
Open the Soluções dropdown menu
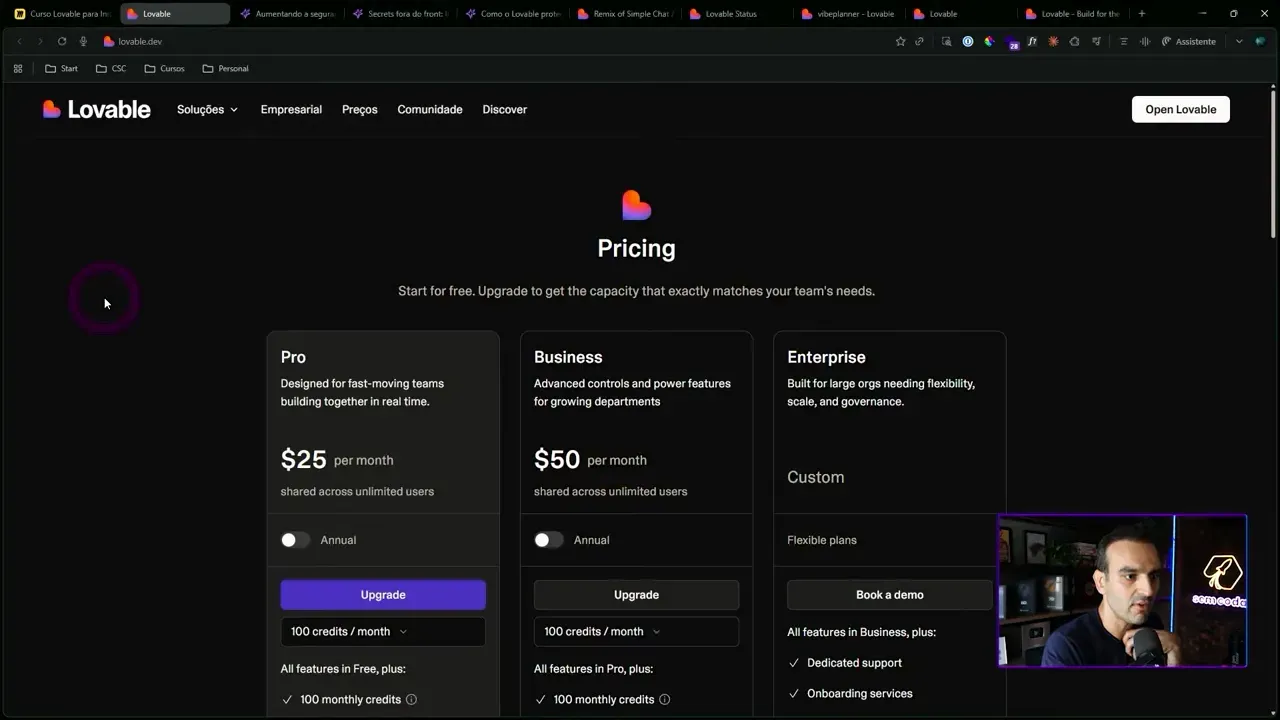tap(206, 109)
